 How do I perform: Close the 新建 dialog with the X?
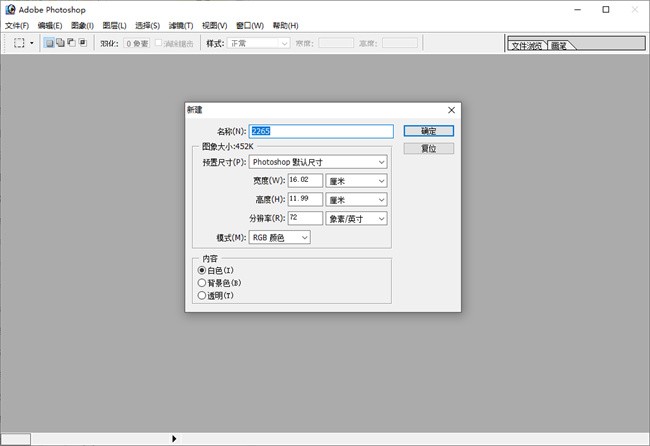pos(451,110)
